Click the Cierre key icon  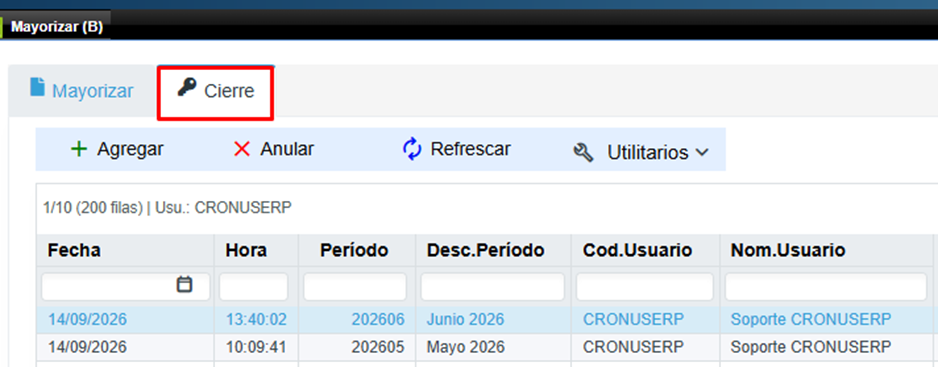click(187, 89)
